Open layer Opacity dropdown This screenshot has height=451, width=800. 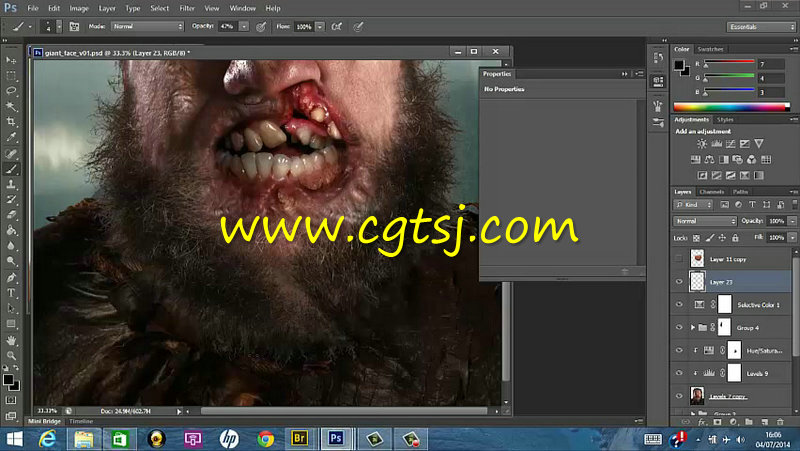[x=792, y=221]
